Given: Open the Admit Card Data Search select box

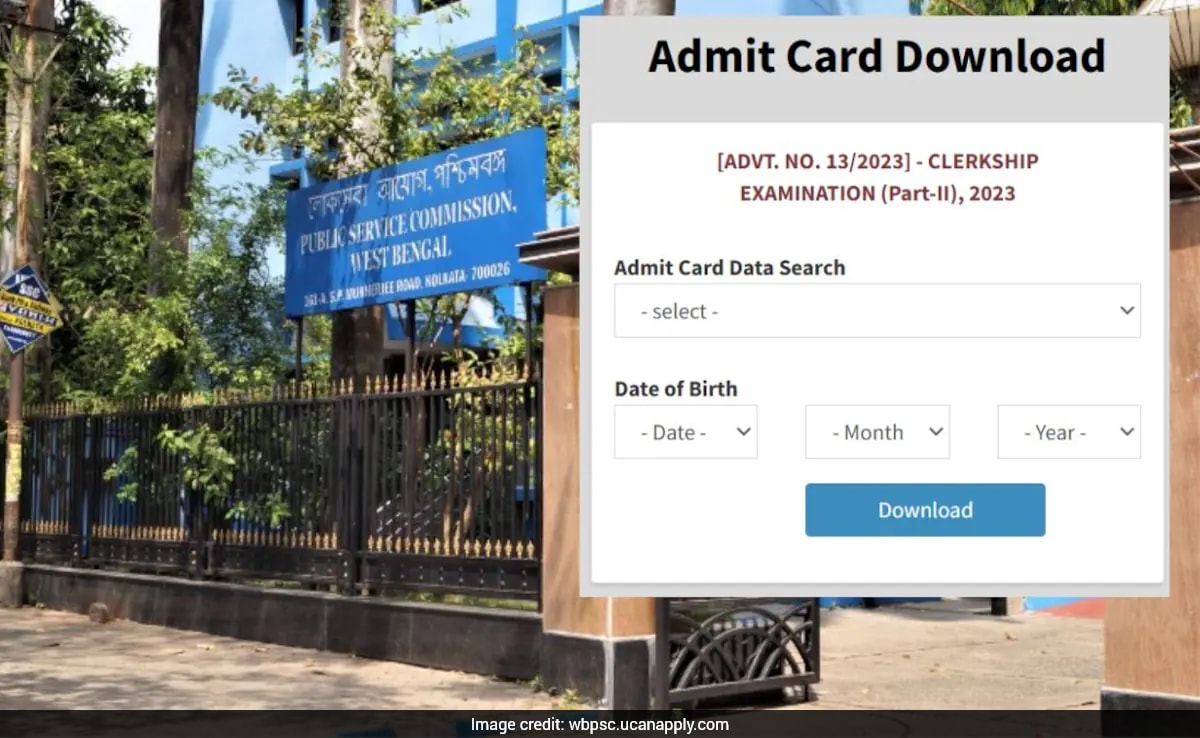Looking at the screenshot, I should coord(877,311).
